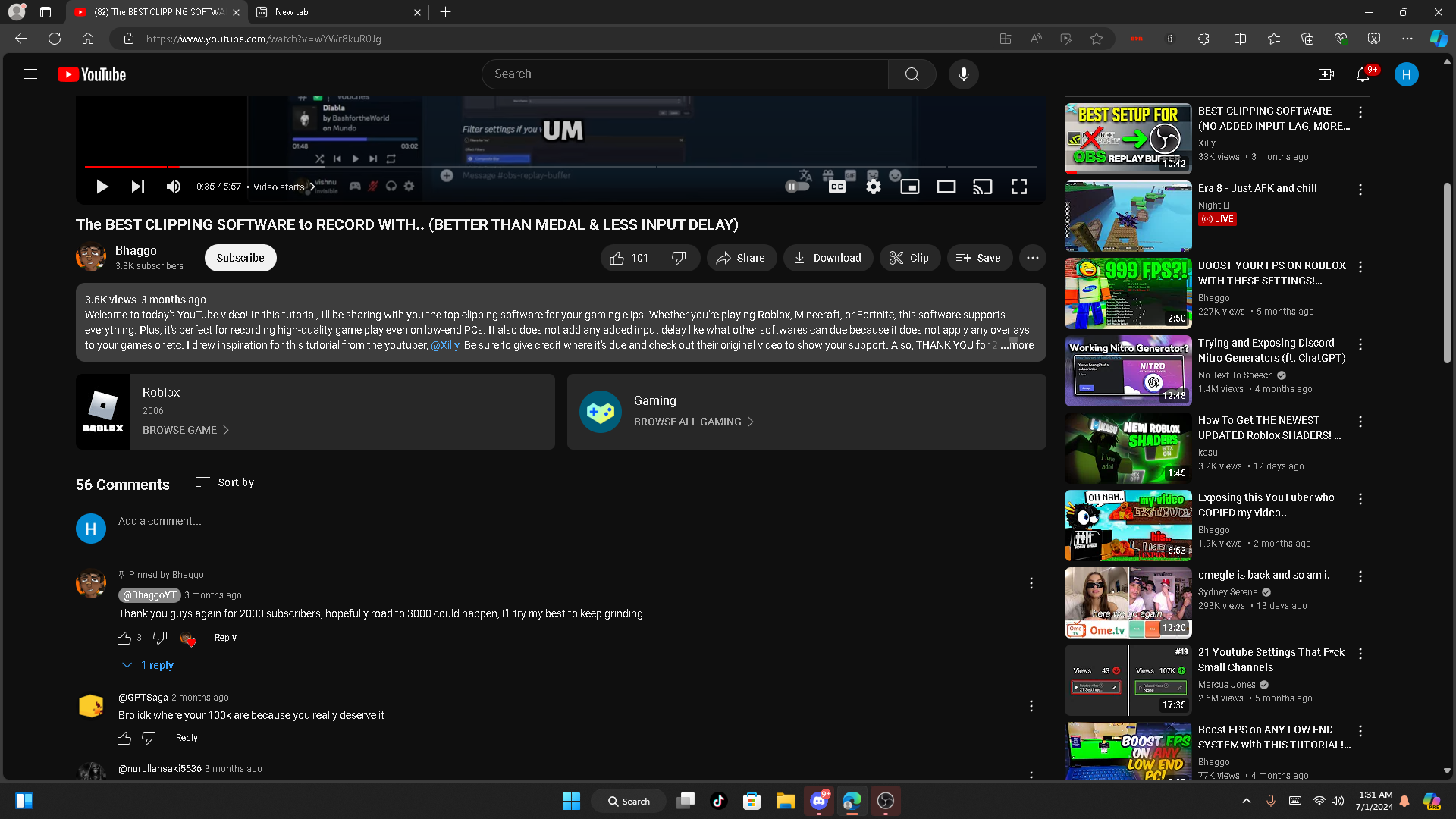Viewport: 1456px width, 819px height.
Task: Enter full screen mode
Action: (x=1018, y=187)
